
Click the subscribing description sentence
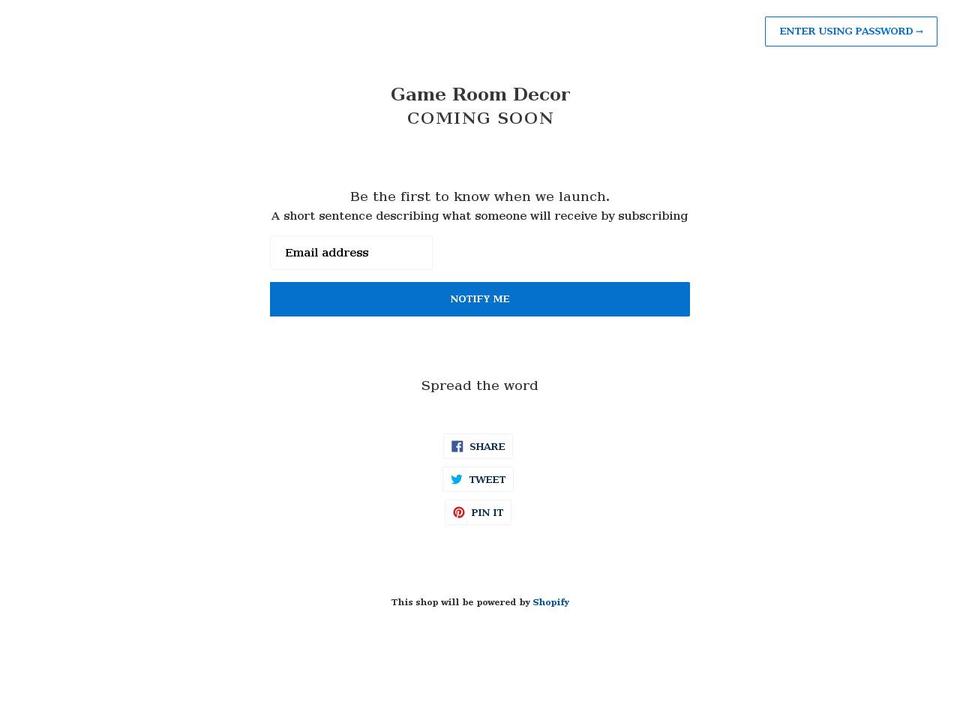tap(479, 216)
